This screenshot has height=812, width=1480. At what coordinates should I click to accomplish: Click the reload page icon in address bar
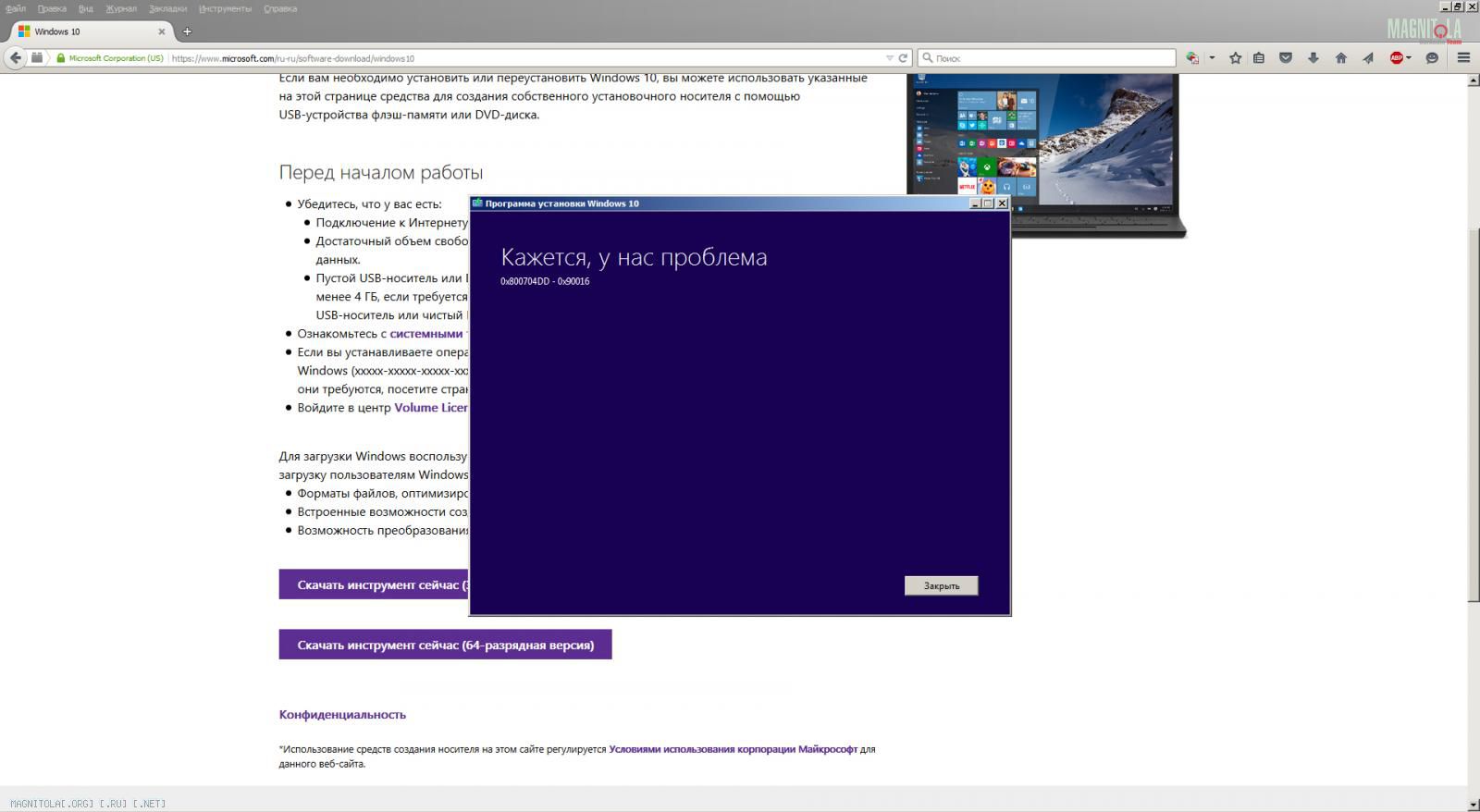coord(903,57)
